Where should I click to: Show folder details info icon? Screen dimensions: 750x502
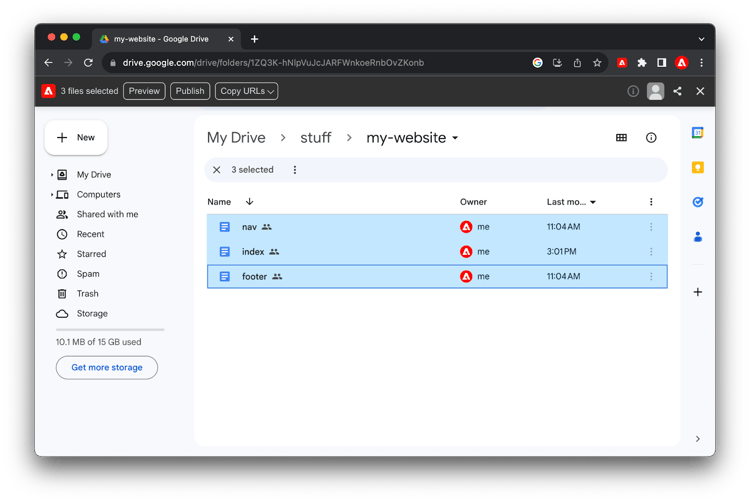click(x=651, y=138)
